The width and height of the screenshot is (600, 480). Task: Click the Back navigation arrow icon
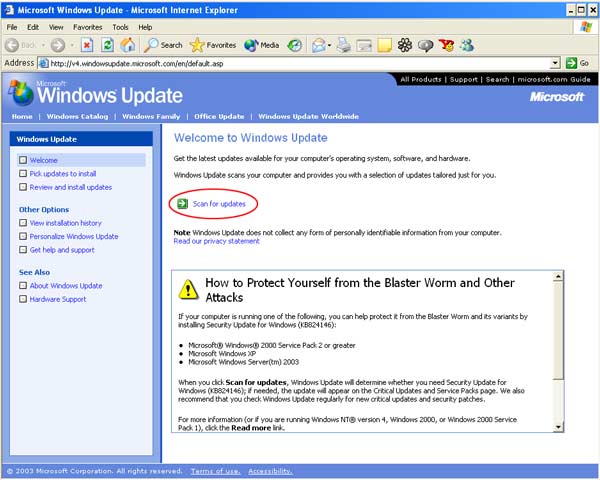[12, 45]
